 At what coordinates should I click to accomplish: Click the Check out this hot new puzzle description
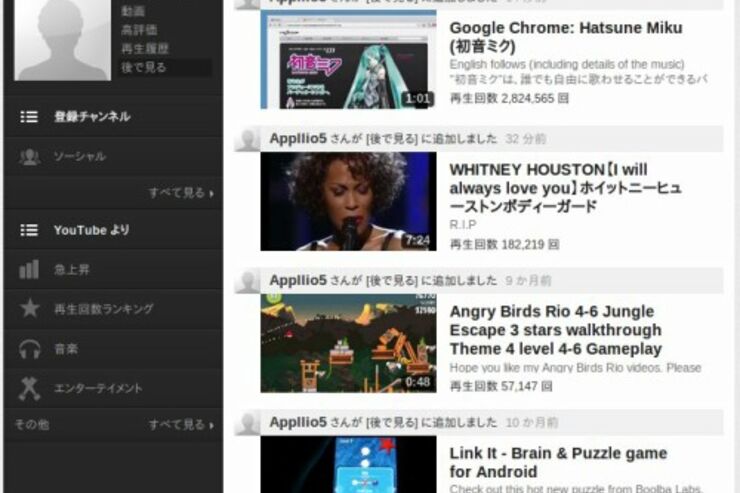coord(576,489)
